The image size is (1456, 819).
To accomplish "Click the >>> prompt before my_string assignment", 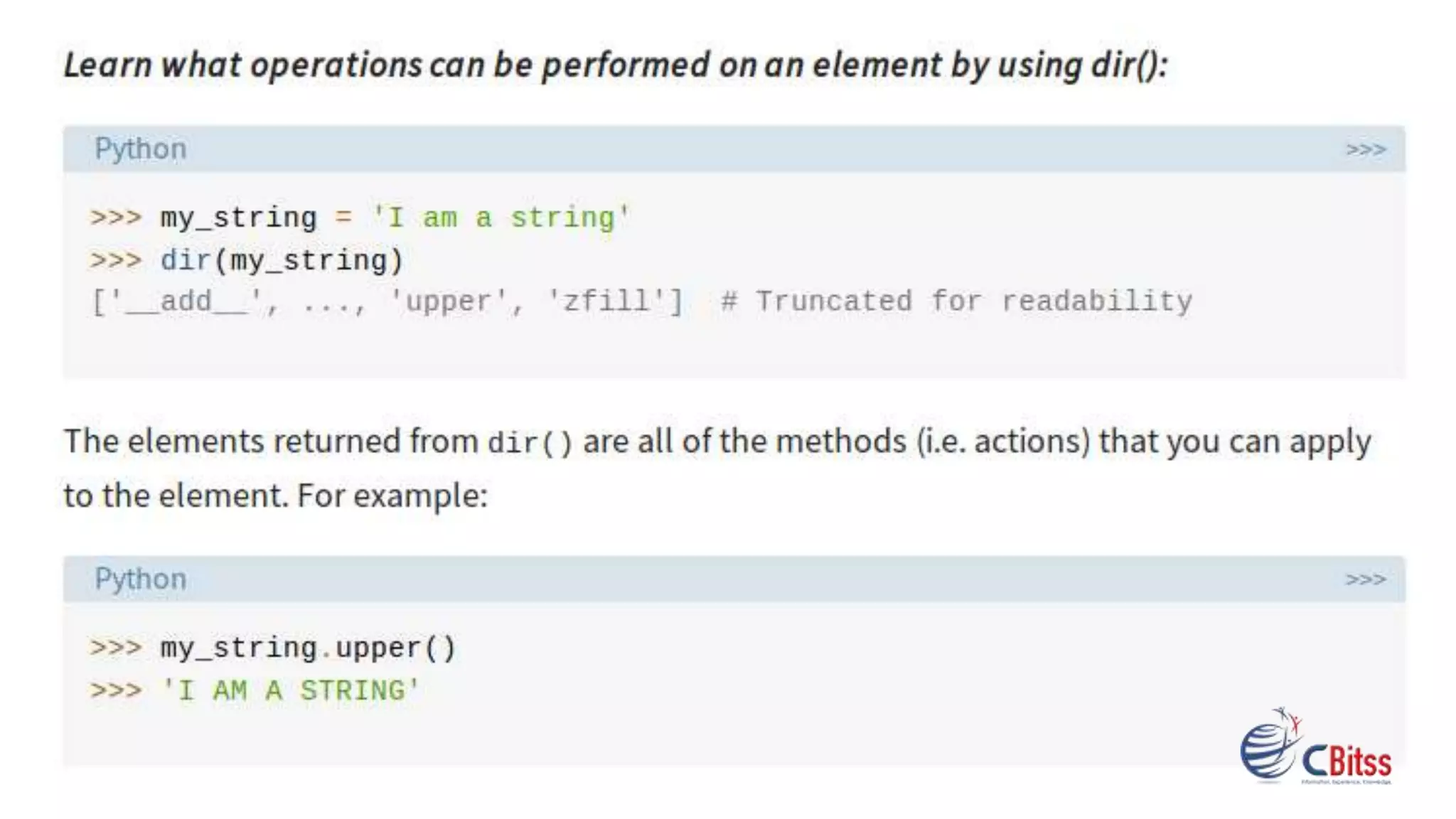I will [116, 217].
